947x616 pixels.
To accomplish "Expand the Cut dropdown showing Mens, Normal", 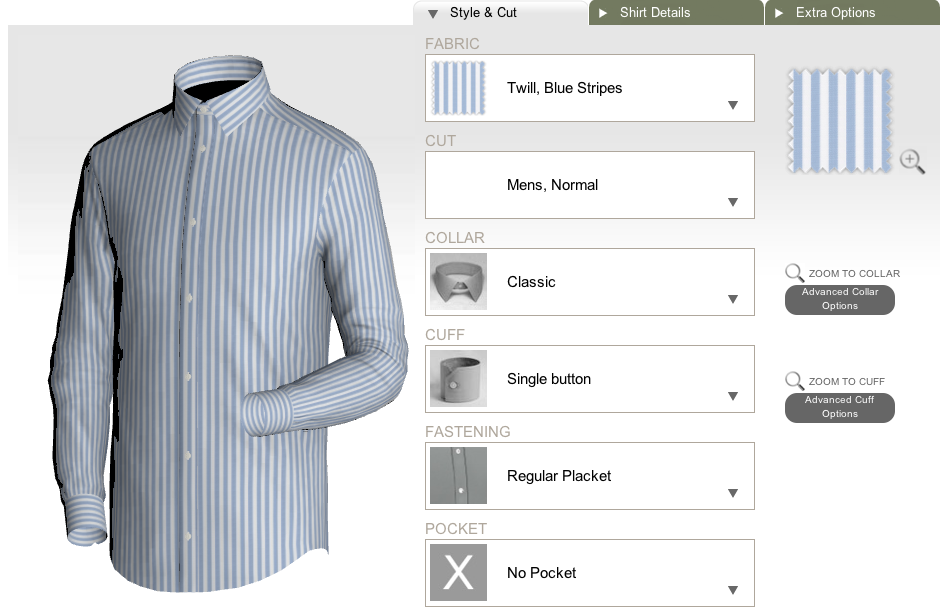I will click(x=732, y=202).
